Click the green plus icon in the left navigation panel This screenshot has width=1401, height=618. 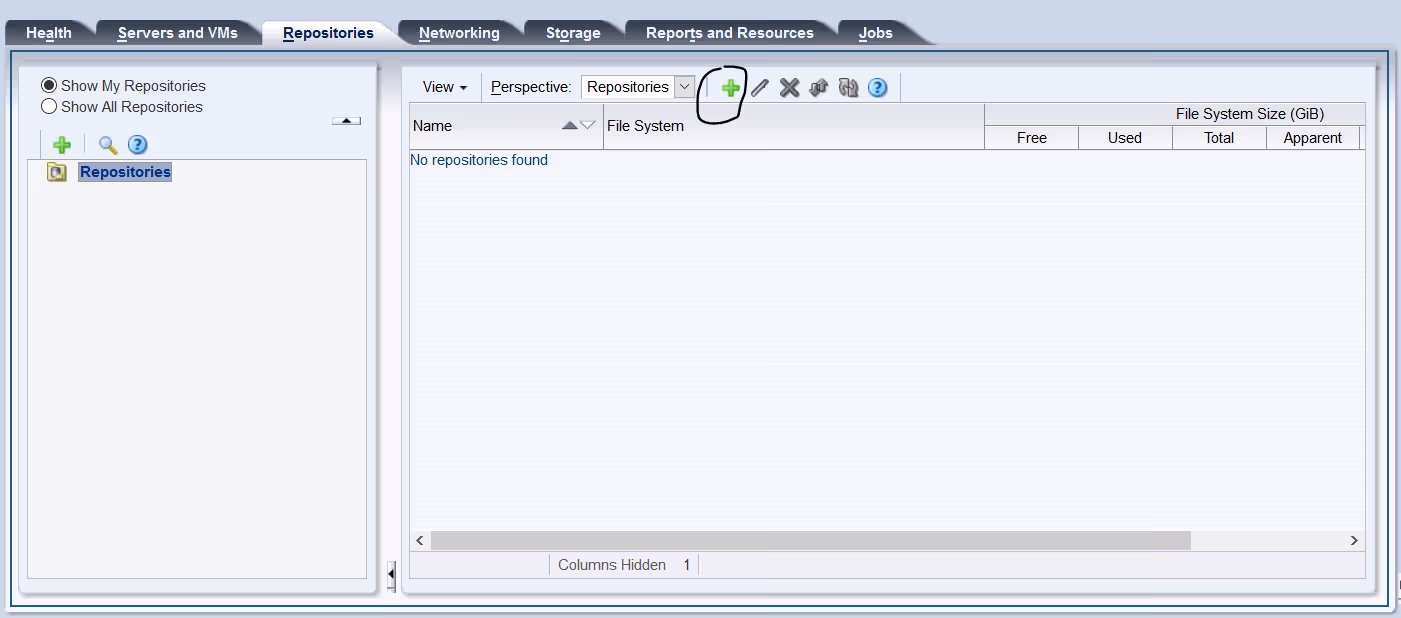point(62,145)
